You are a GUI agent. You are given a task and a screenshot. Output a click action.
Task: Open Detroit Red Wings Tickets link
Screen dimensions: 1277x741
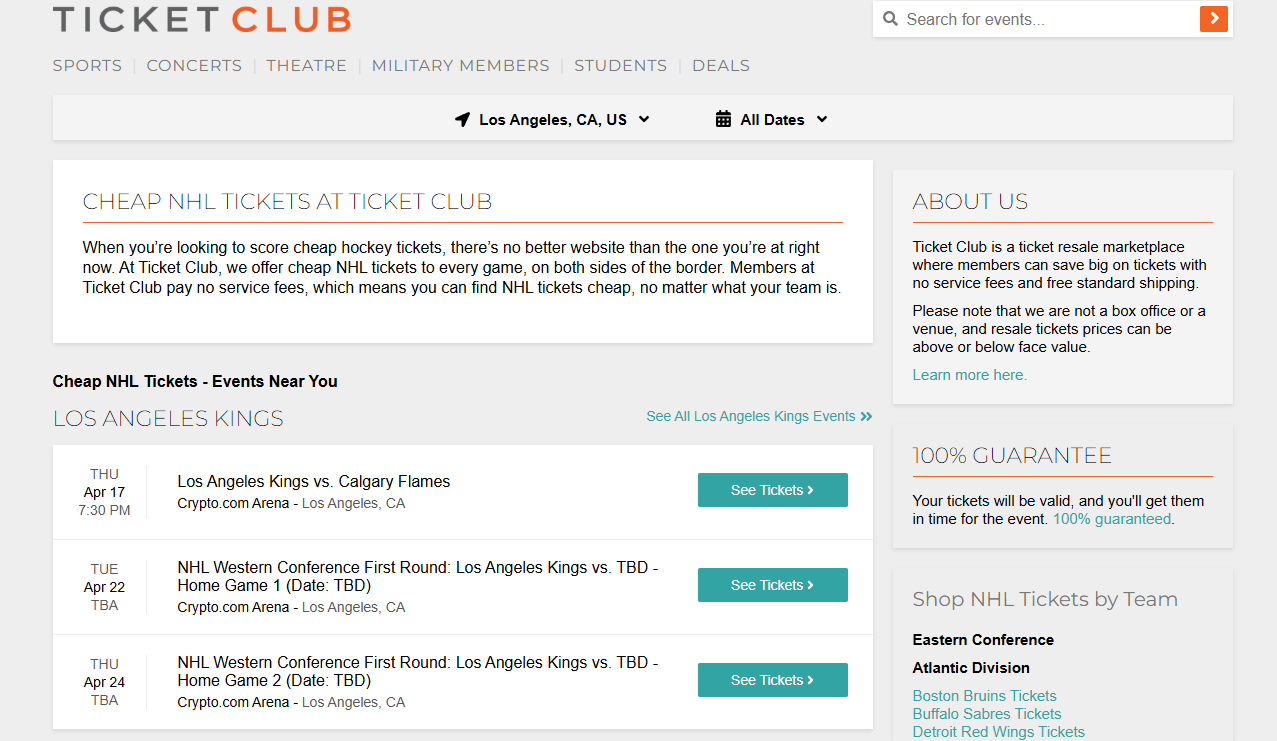tap(998, 732)
